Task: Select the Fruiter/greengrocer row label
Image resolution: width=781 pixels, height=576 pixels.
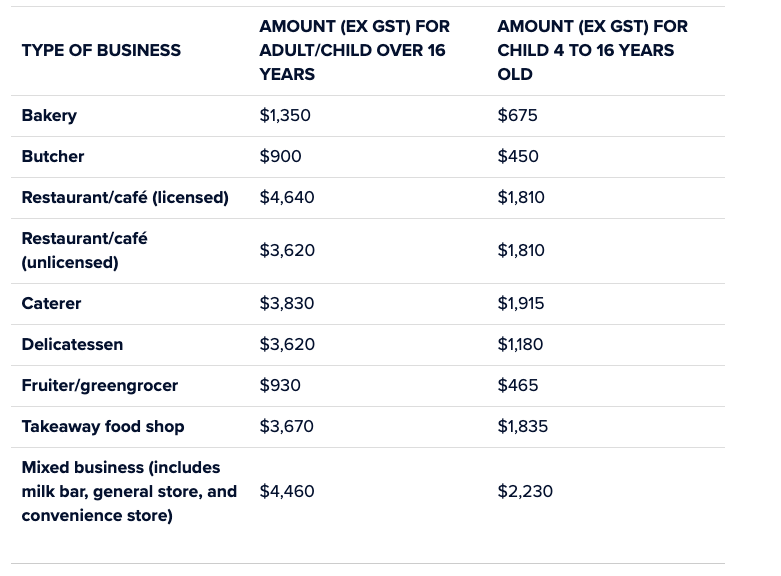Action: (x=100, y=385)
